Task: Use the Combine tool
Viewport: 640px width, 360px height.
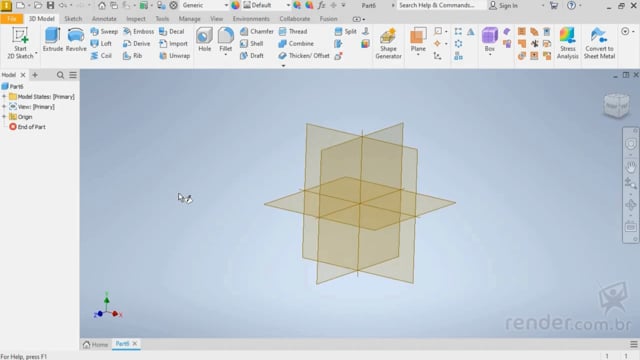Action: click(x=296, y=43)
